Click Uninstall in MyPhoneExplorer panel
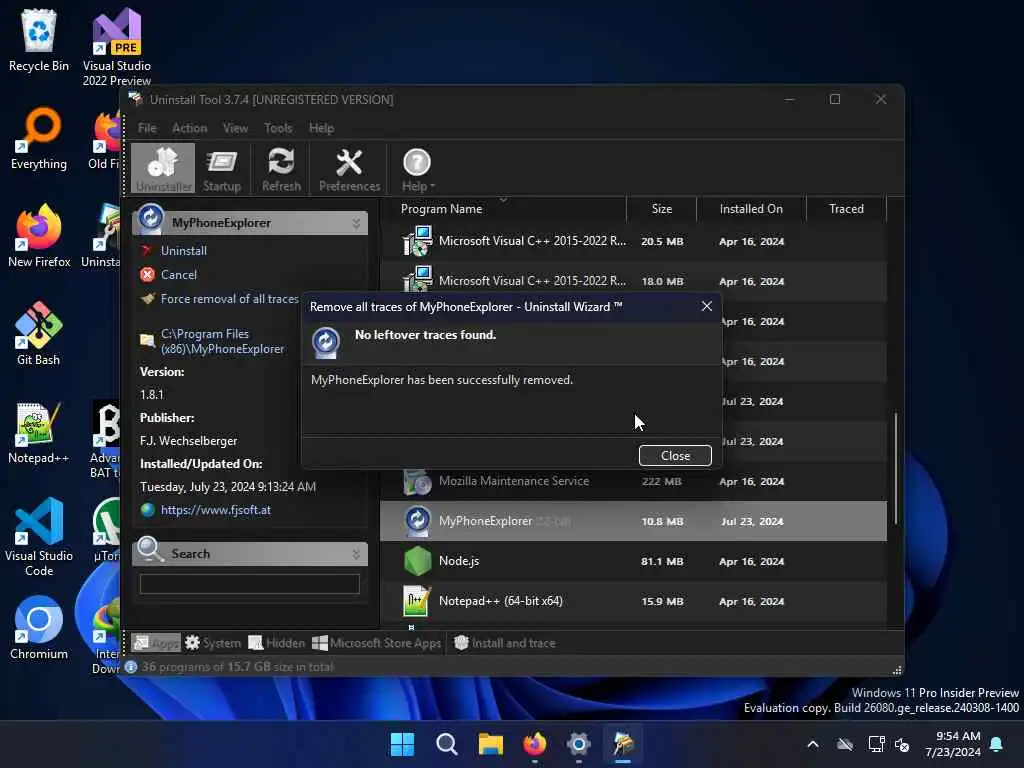Screen dimensions: 1024x768 click(x=184, y=251)
